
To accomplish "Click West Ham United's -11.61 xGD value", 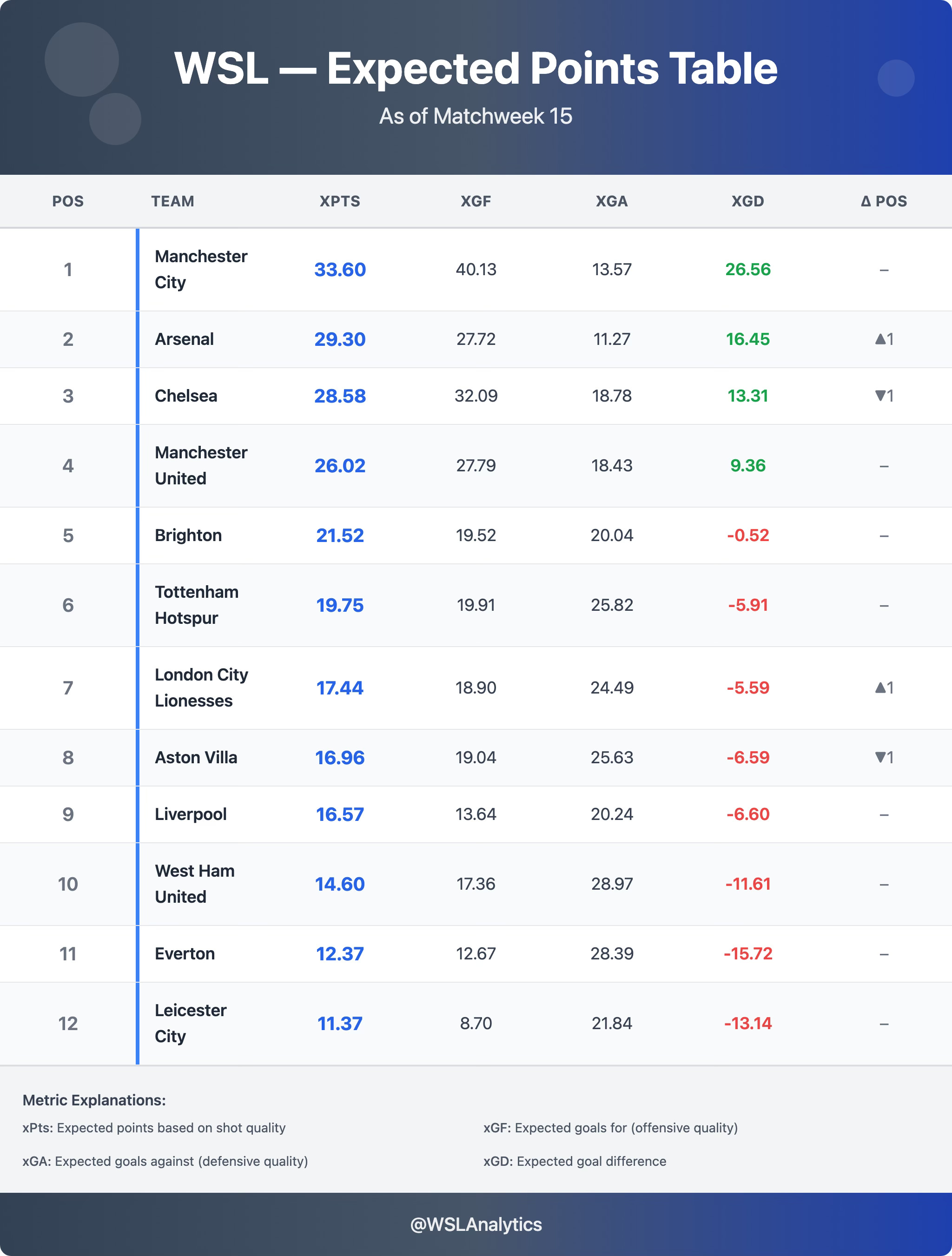I will (747, 884).
